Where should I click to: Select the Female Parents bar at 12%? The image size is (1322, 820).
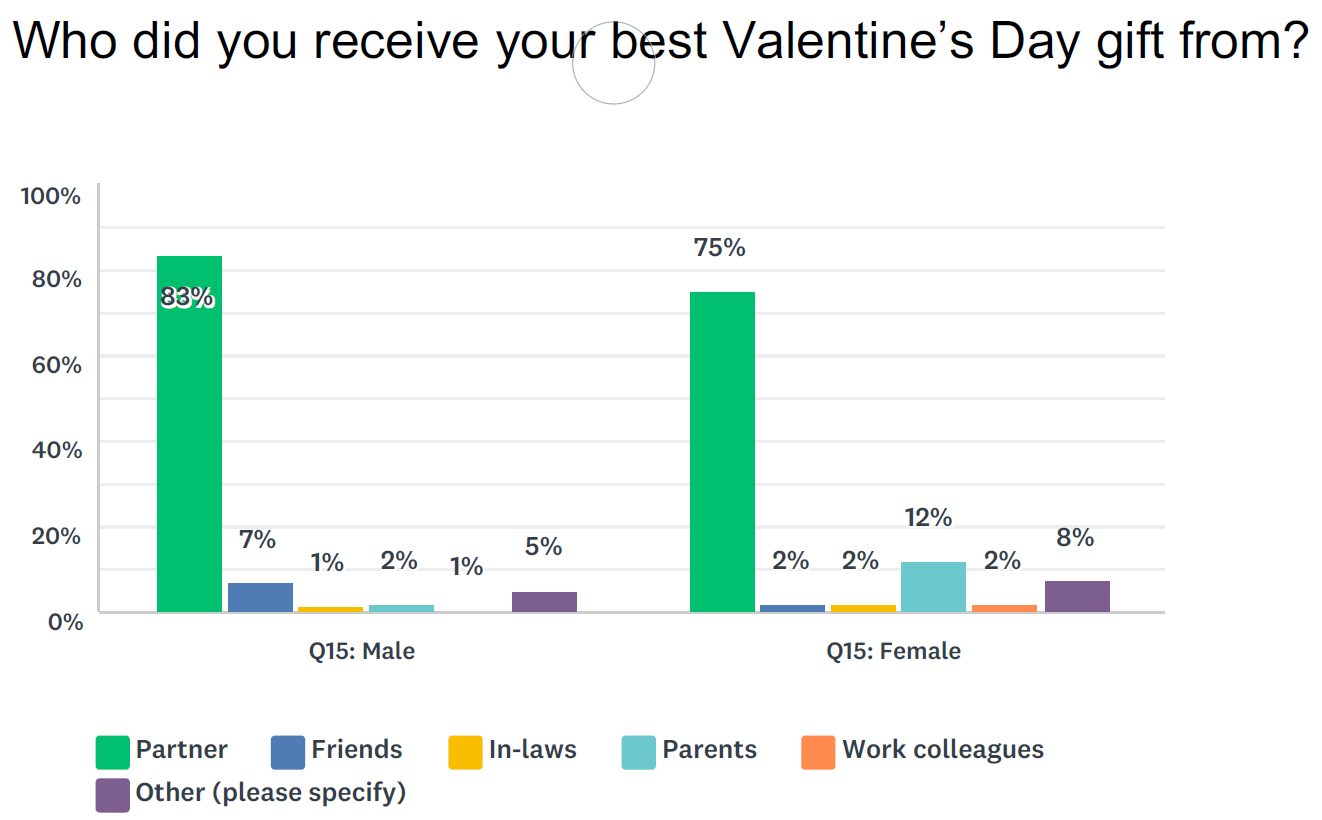pos(933,587)
